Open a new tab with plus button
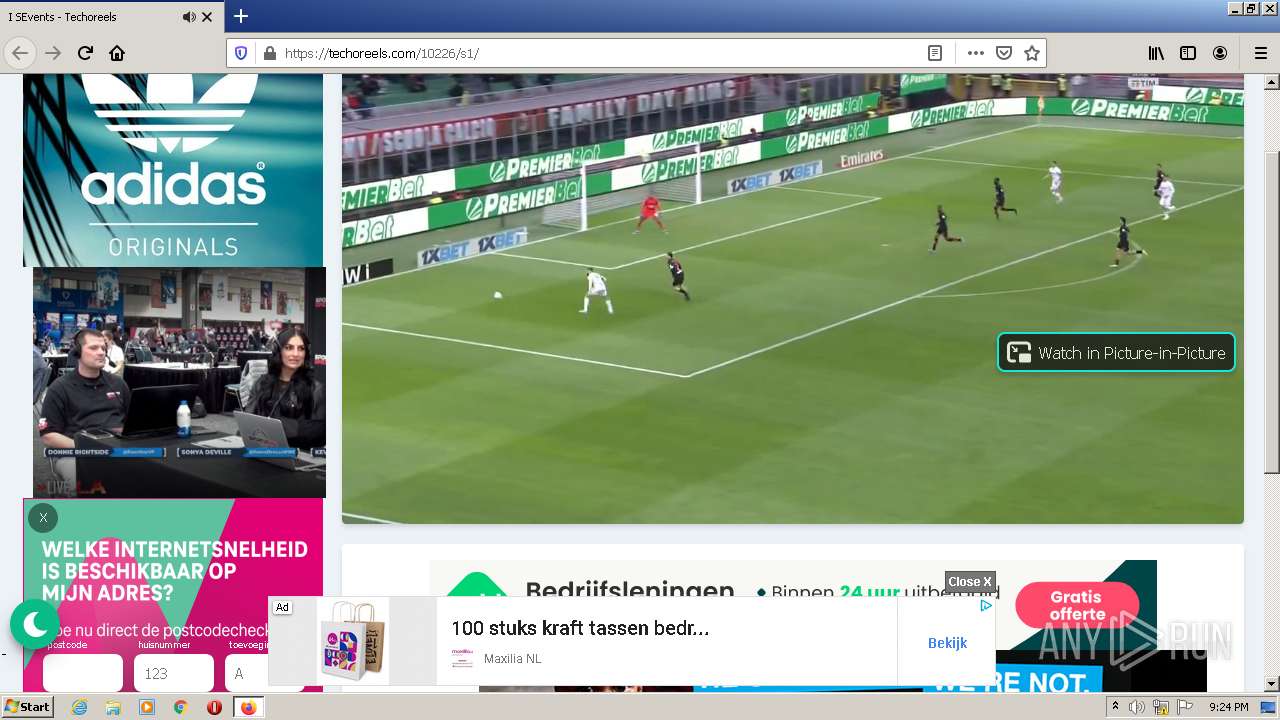 click(241, 16)
